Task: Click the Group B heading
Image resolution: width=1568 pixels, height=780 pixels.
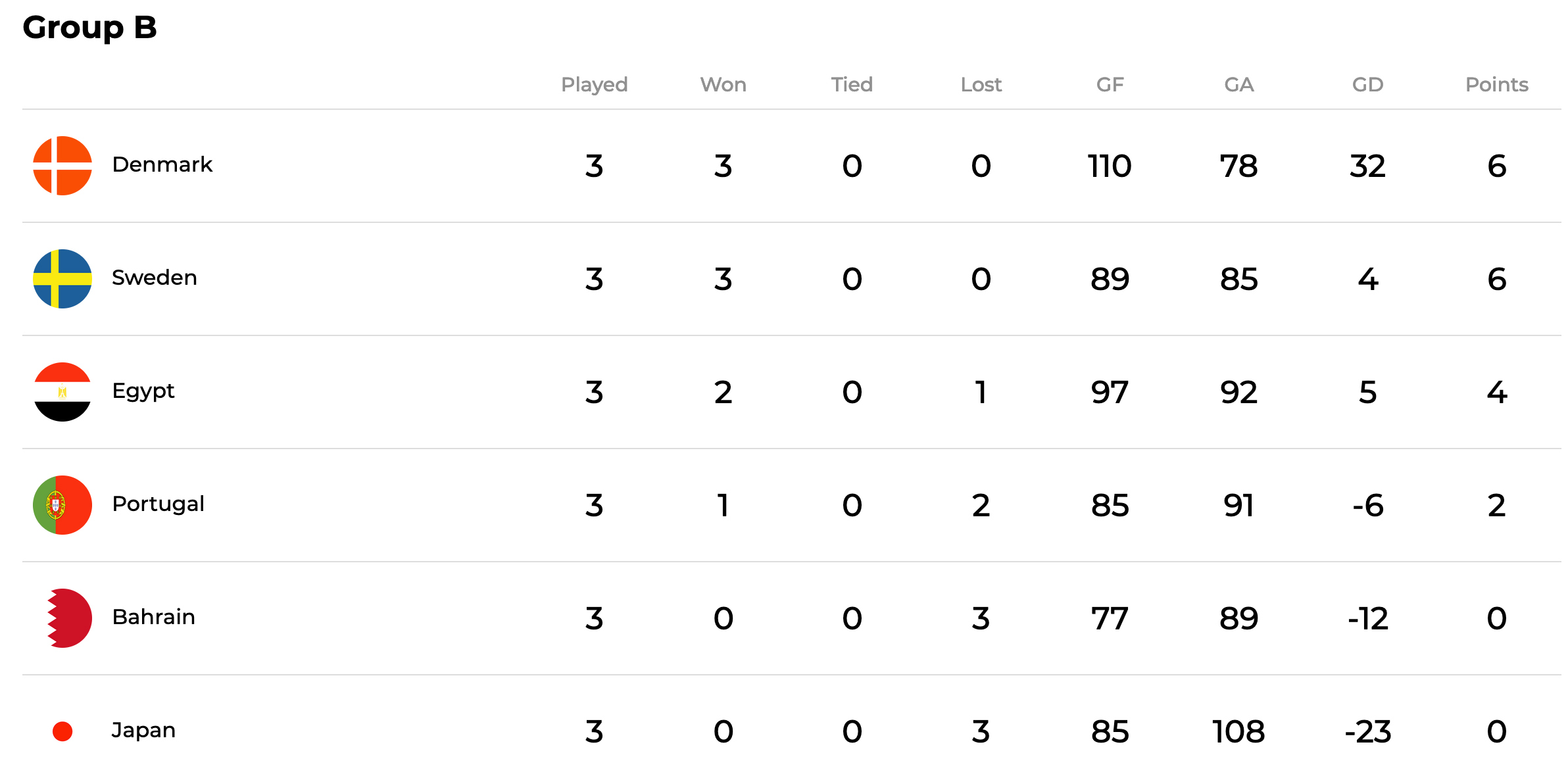Action: point(90,28)
